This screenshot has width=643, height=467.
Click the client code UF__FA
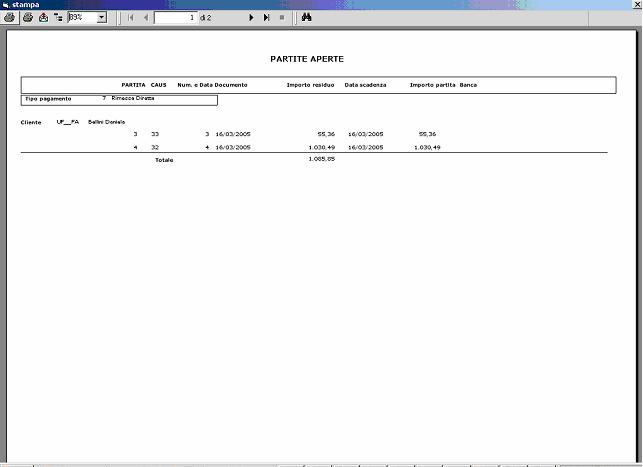pyautogui.click(x=68, y=122)
